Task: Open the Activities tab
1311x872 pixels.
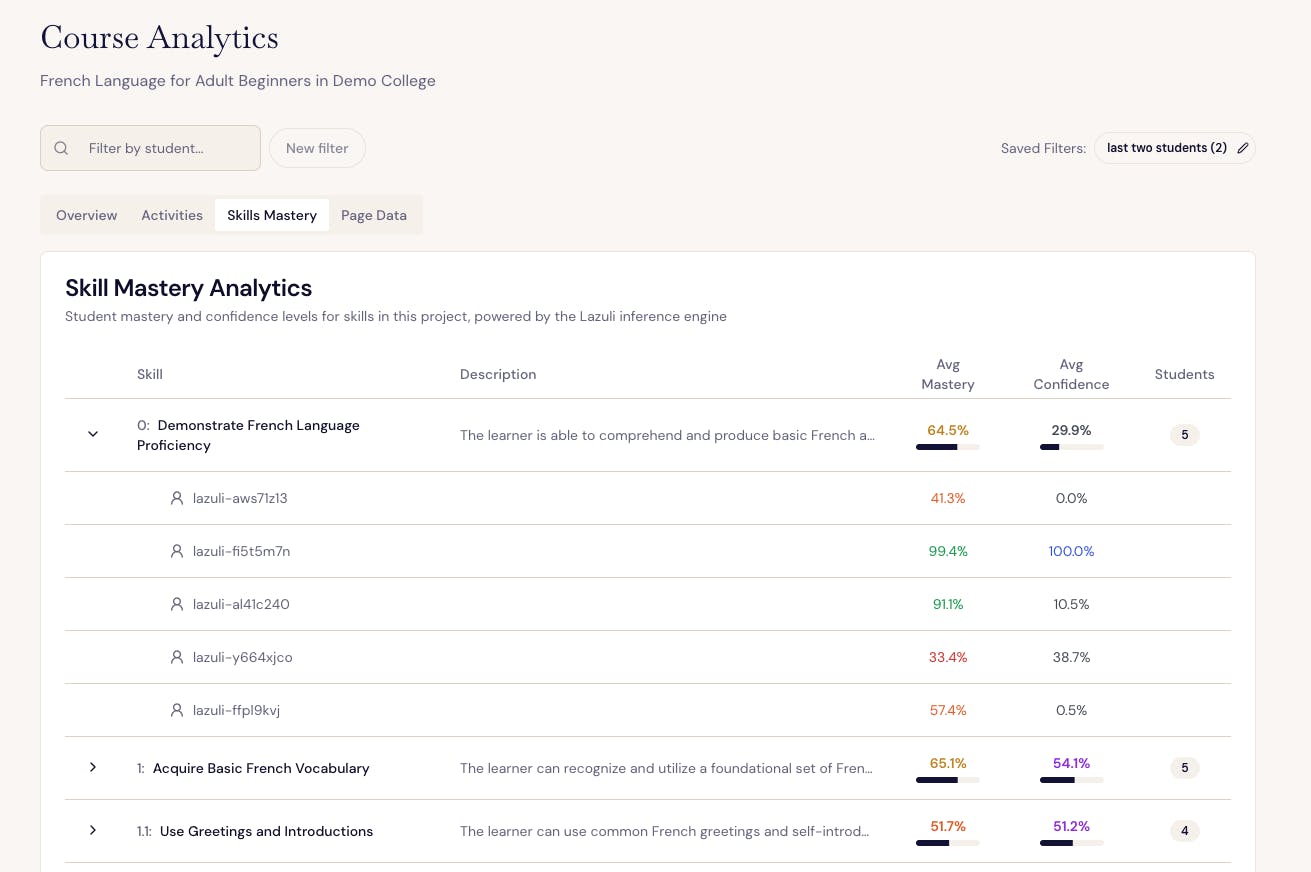Action: pos(172,215)
